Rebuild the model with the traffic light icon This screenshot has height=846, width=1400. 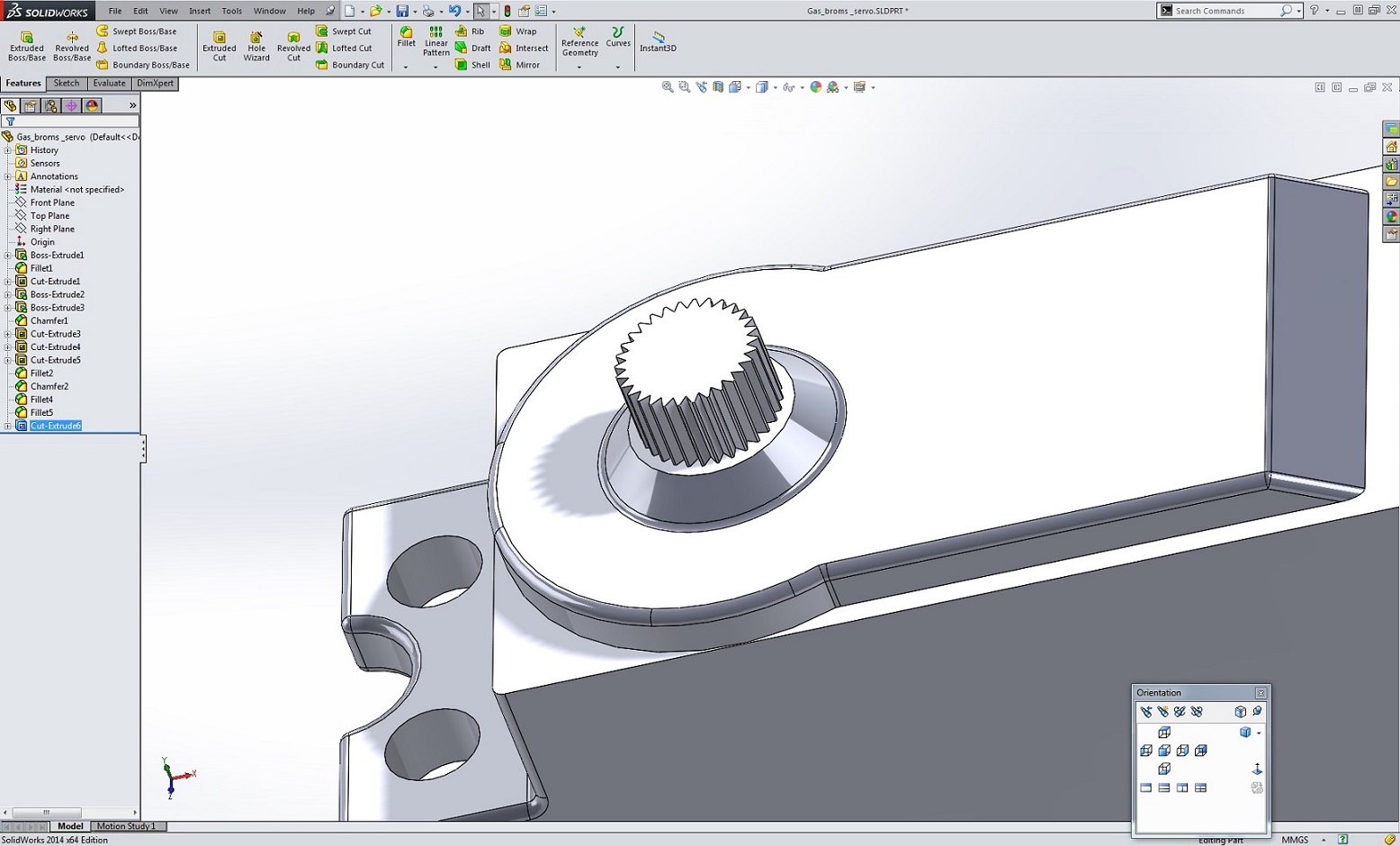pyautogui.click(x=507, y=11)
